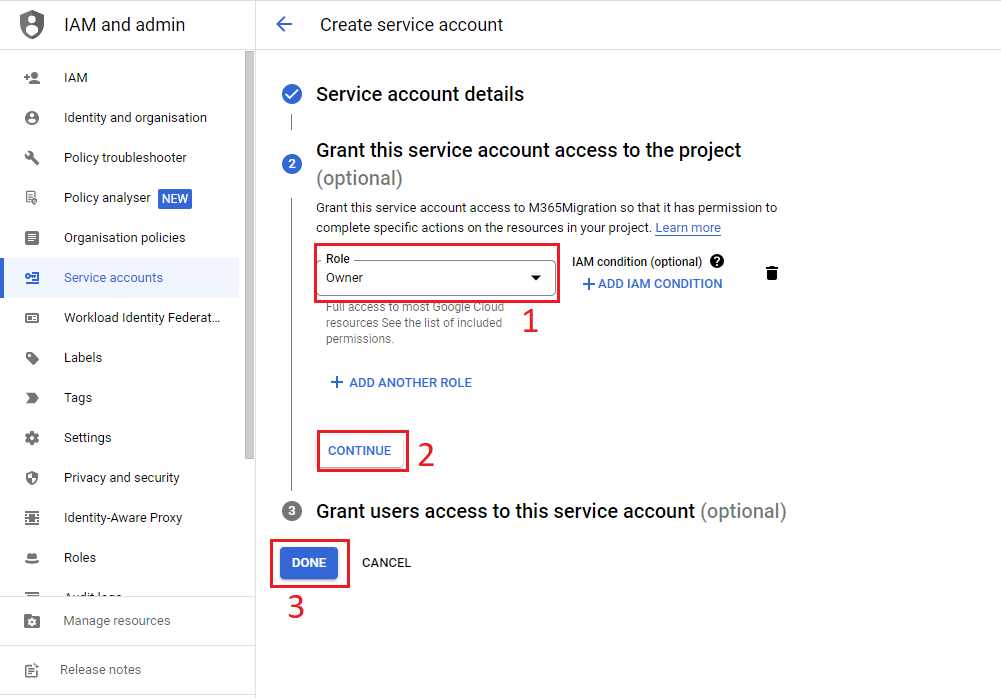The image size is (1001, 698).
Task: Open the Role dropdown showing Owner
Action: point(436,277)
